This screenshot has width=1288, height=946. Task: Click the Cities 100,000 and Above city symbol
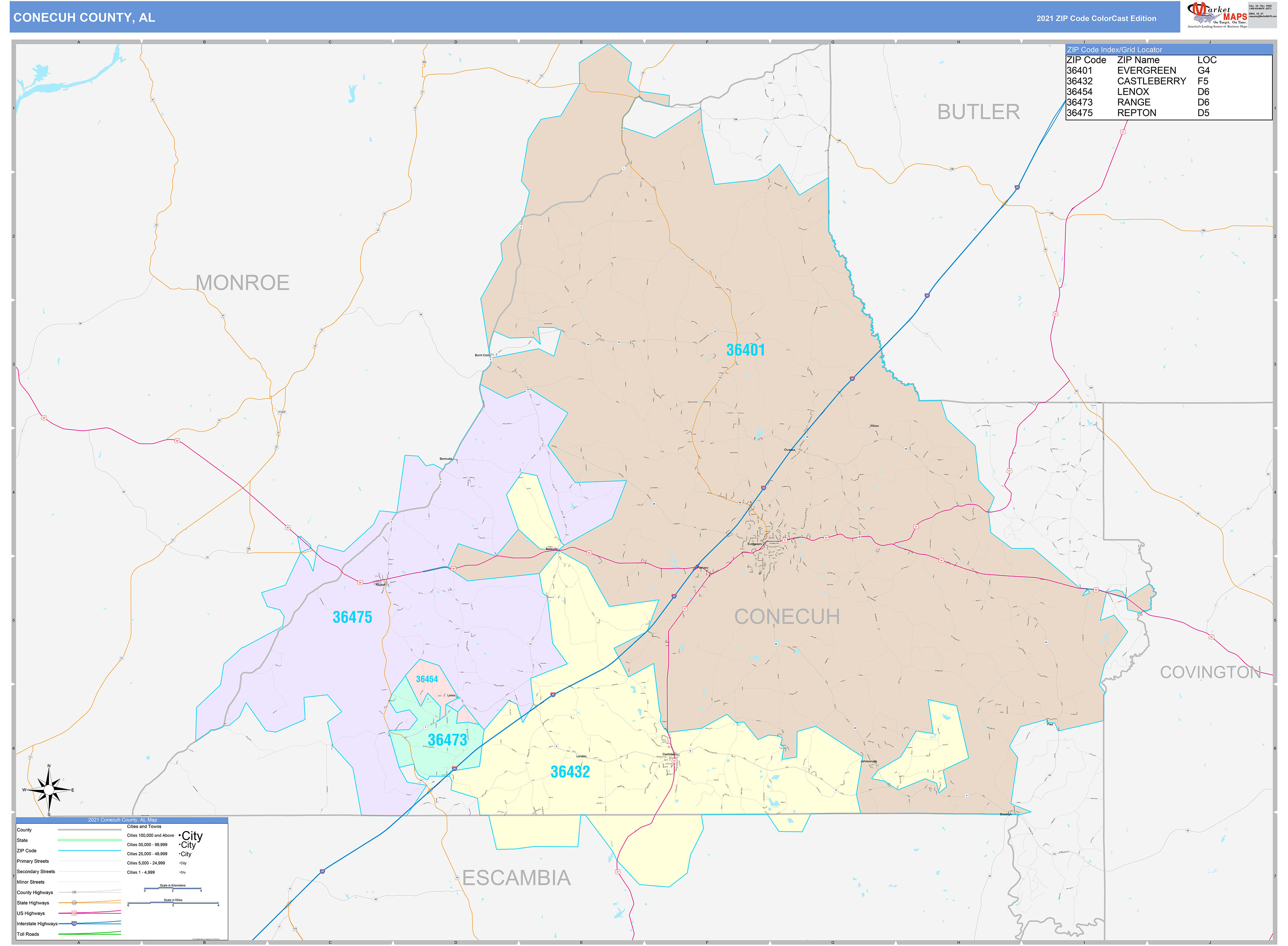click(192, 836)
